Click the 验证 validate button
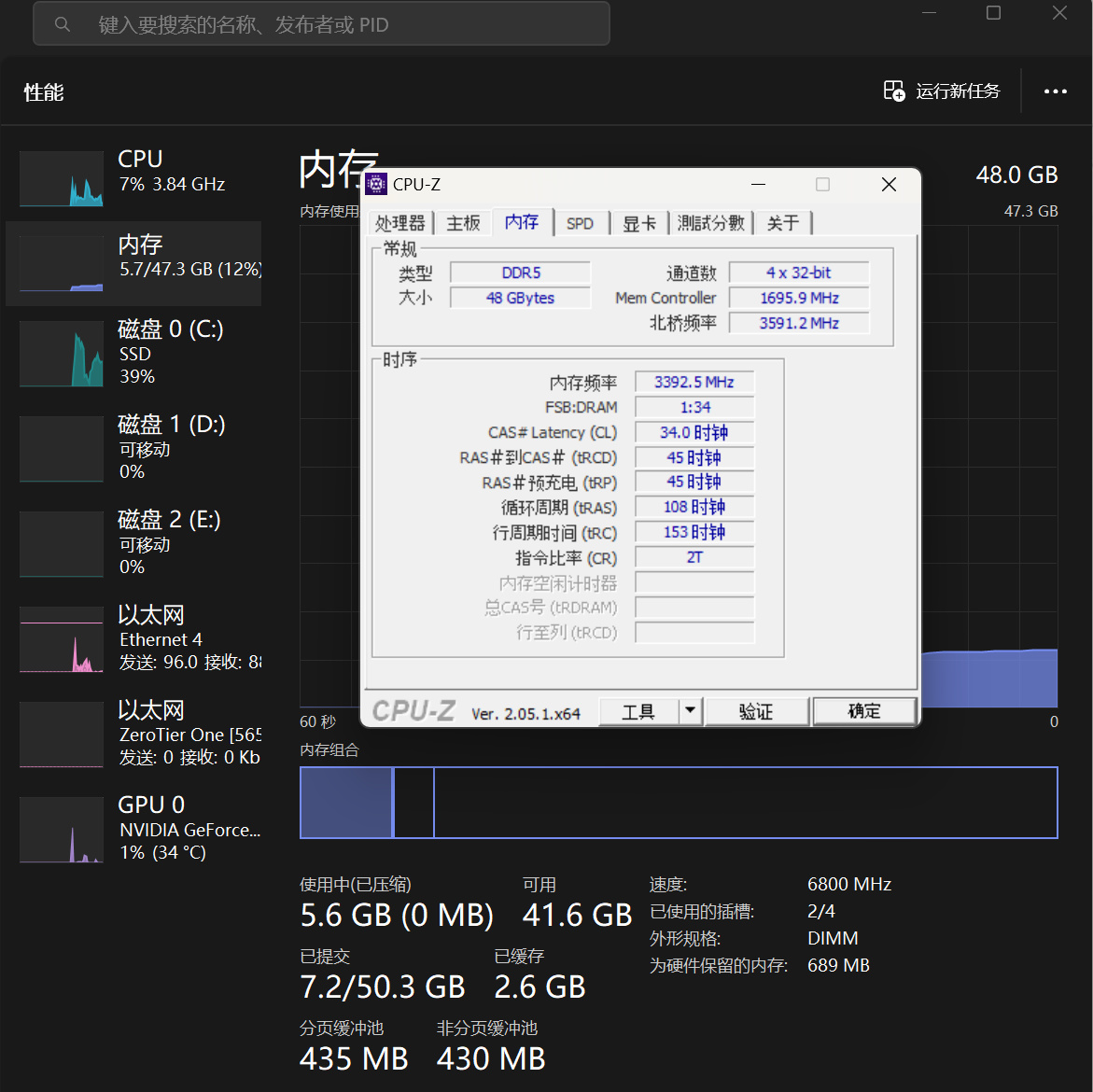Viewport: 1093px width, 1092px height. coord(756,711)
